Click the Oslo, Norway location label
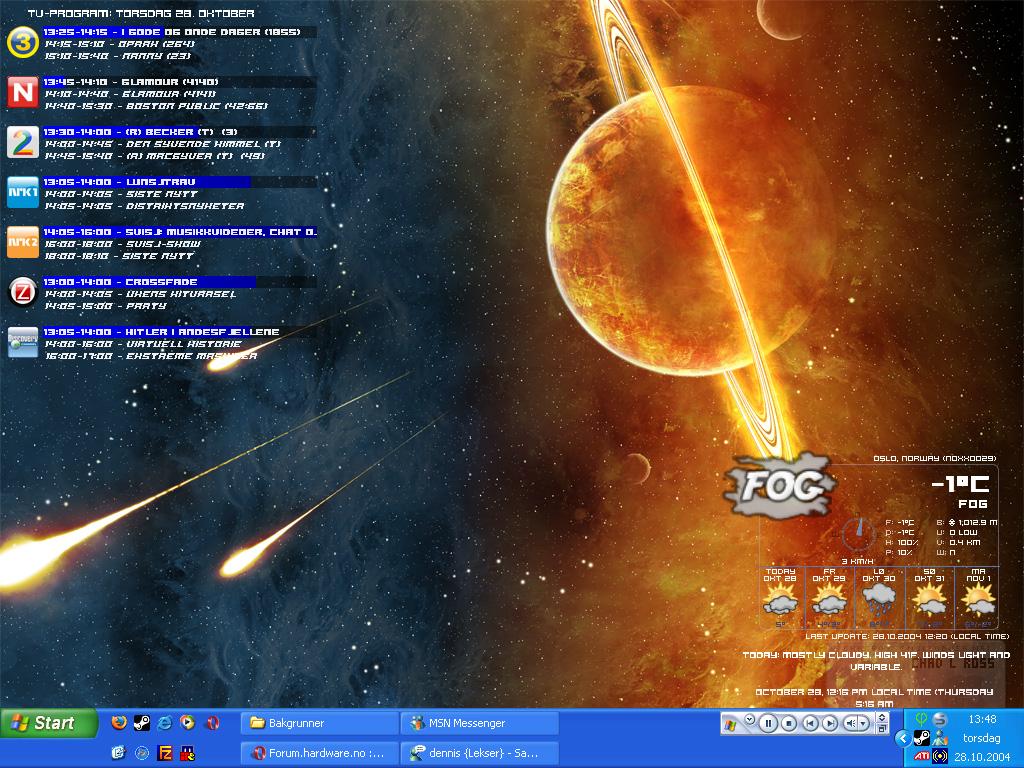The image size is (1024, 768). (935, 458)
